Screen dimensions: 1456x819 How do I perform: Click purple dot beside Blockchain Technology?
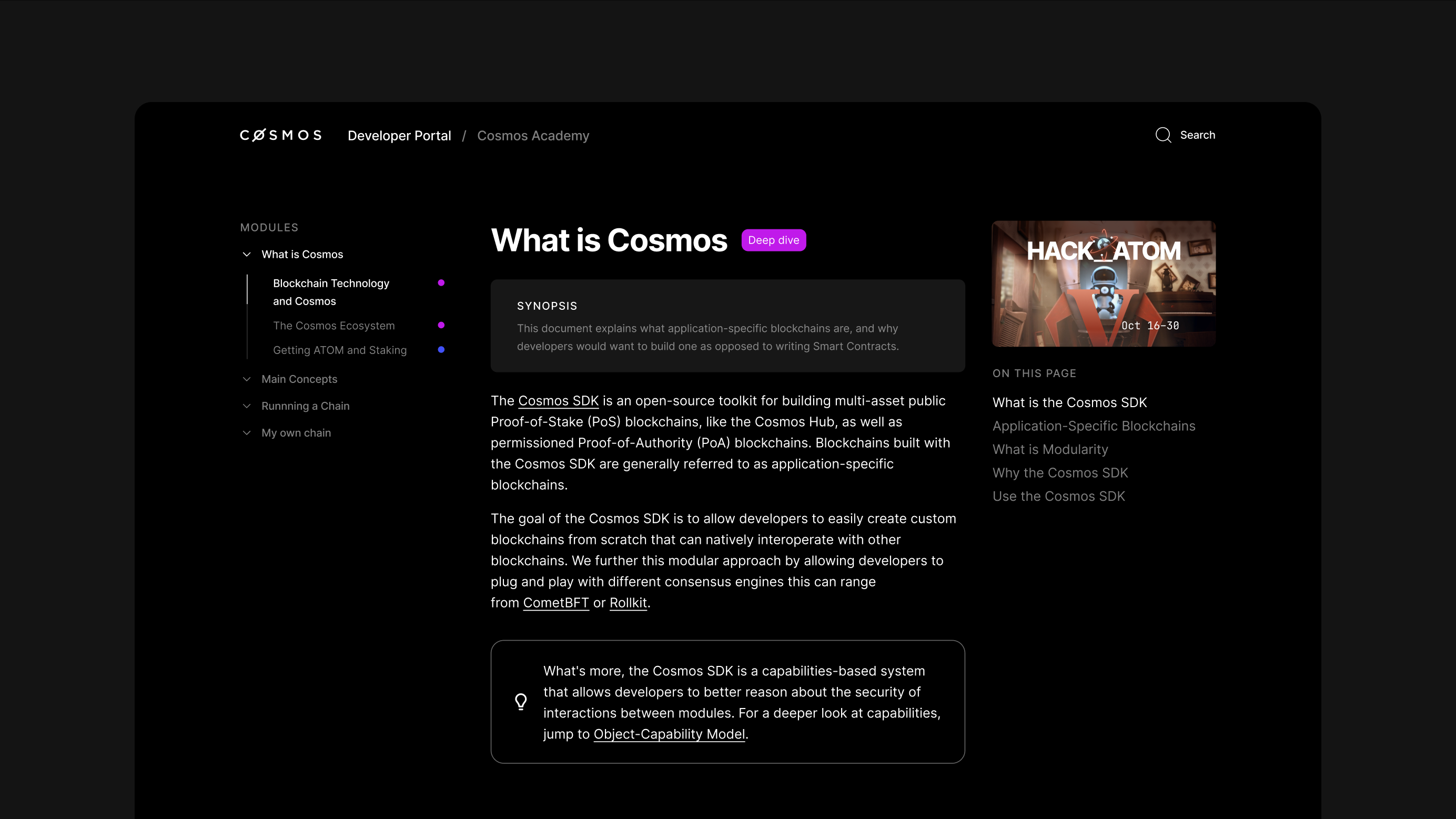pyautogui.click(x=441, y=282)
